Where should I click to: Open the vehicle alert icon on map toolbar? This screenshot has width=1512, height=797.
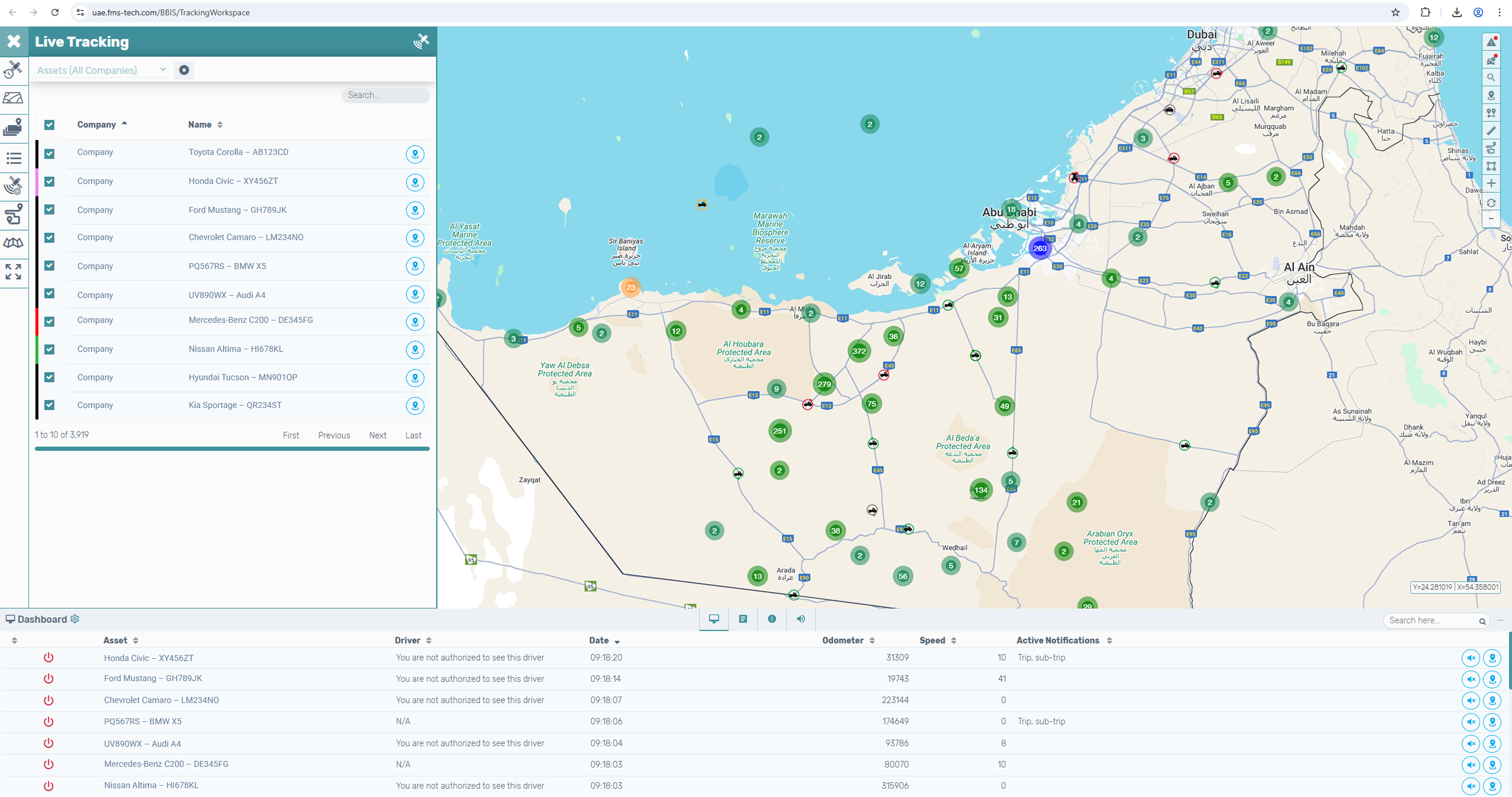1491,60
